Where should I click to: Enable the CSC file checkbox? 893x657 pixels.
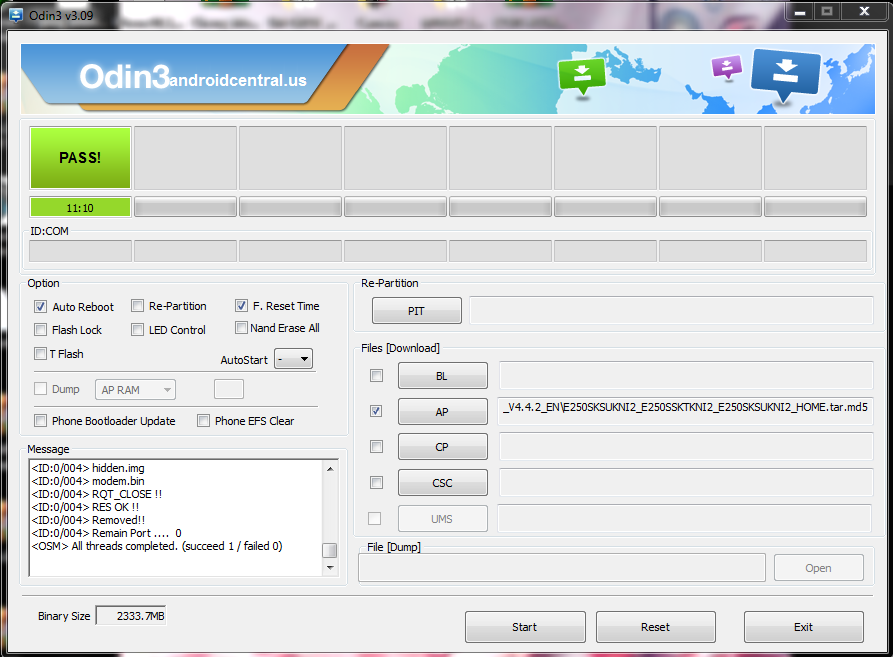(376, 483)
